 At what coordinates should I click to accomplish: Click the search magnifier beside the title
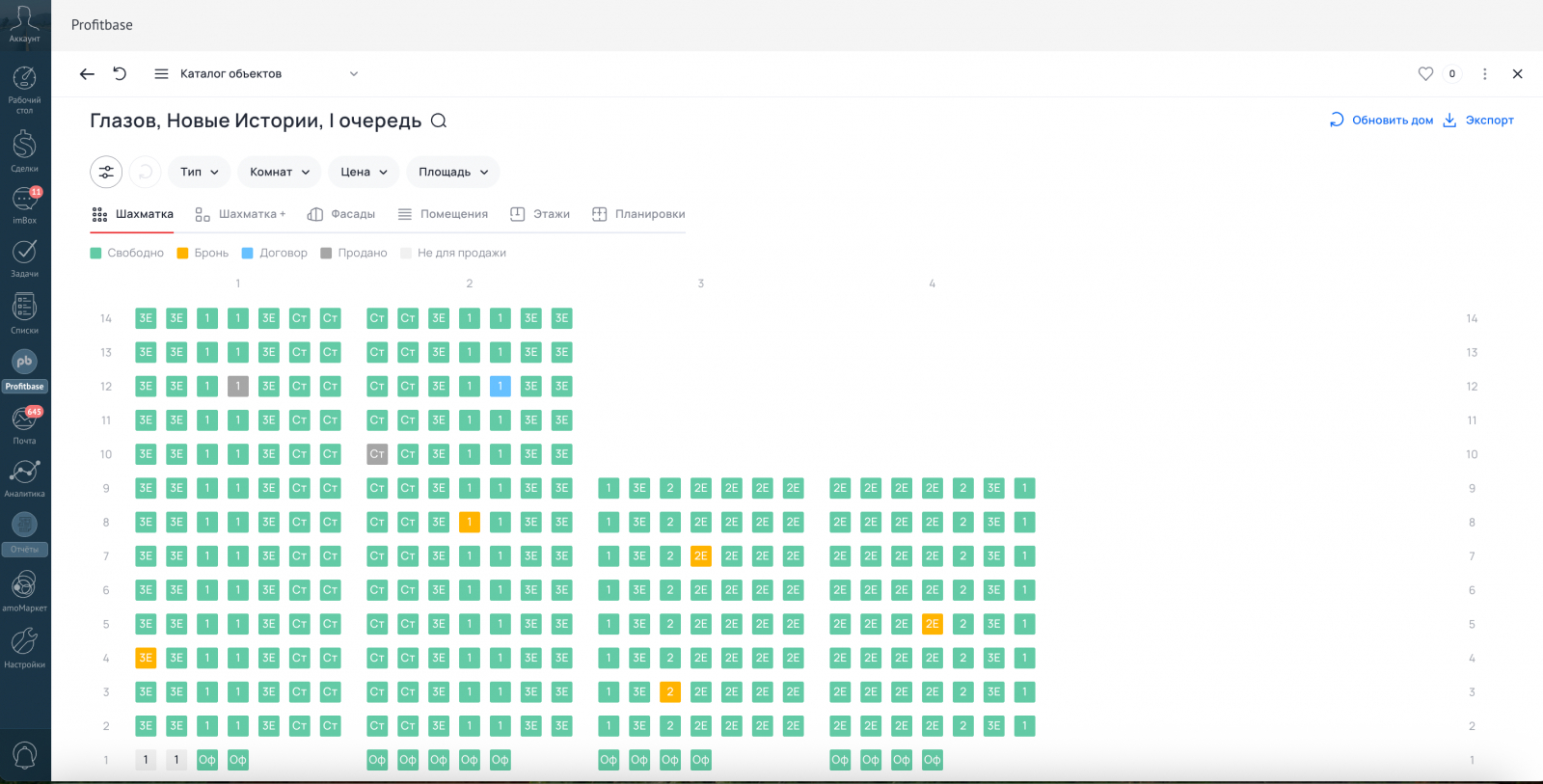point(439,121)
